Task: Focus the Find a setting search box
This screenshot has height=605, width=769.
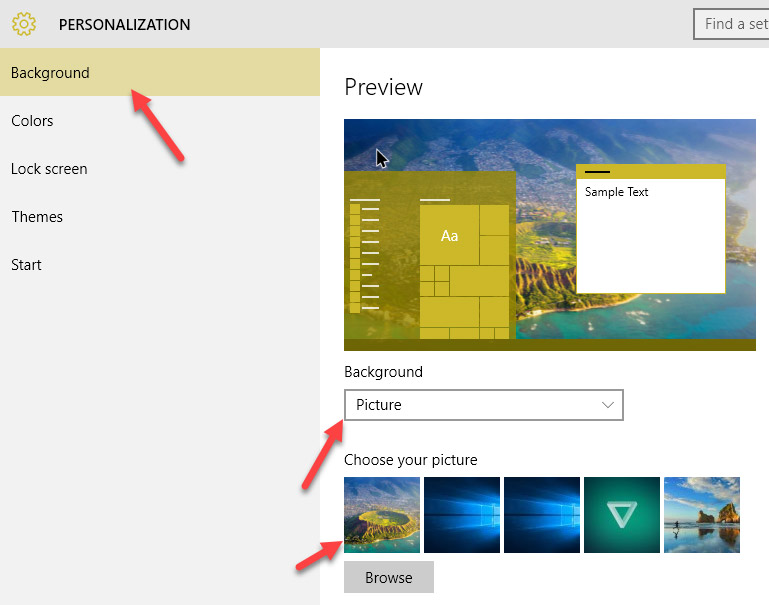Action: coord(731,24)
